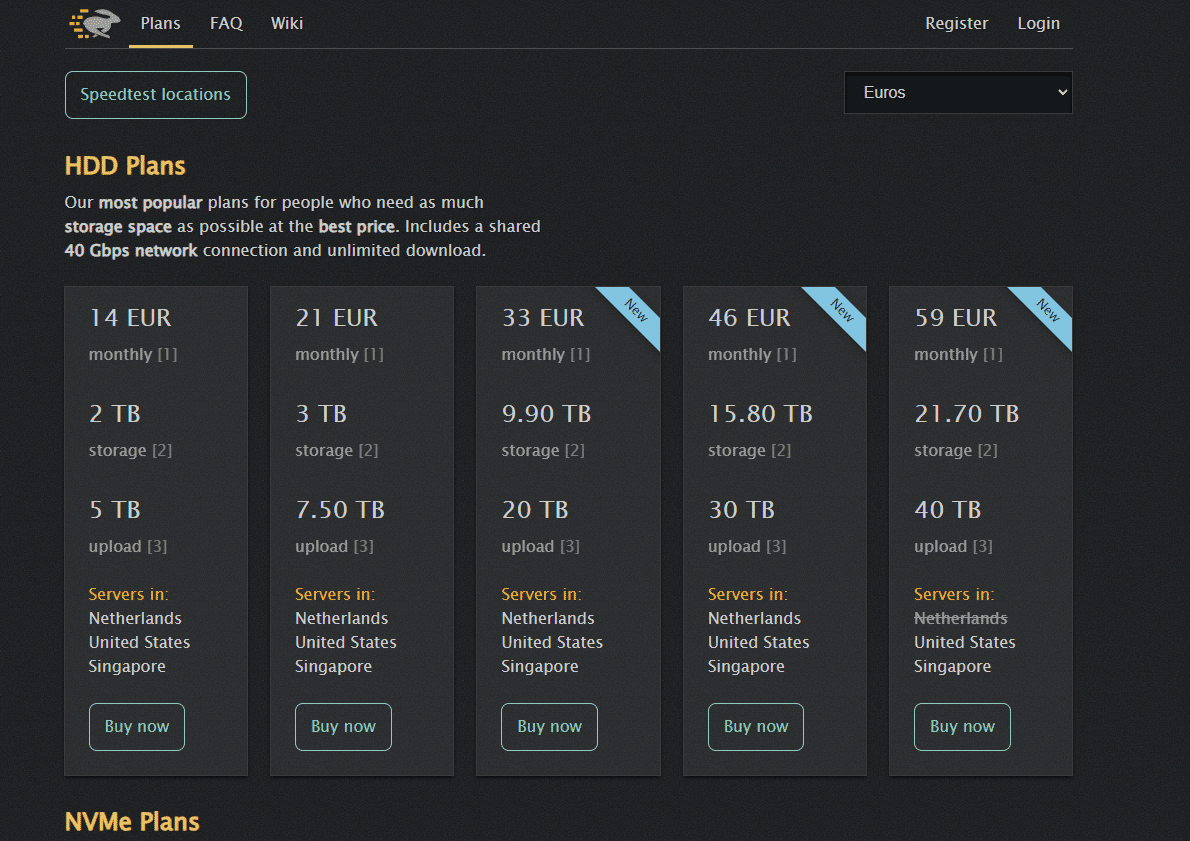The image size is (1190, 841).
Task: Click the '40 Gbps network' bold text
Action: tap(131, 250)
